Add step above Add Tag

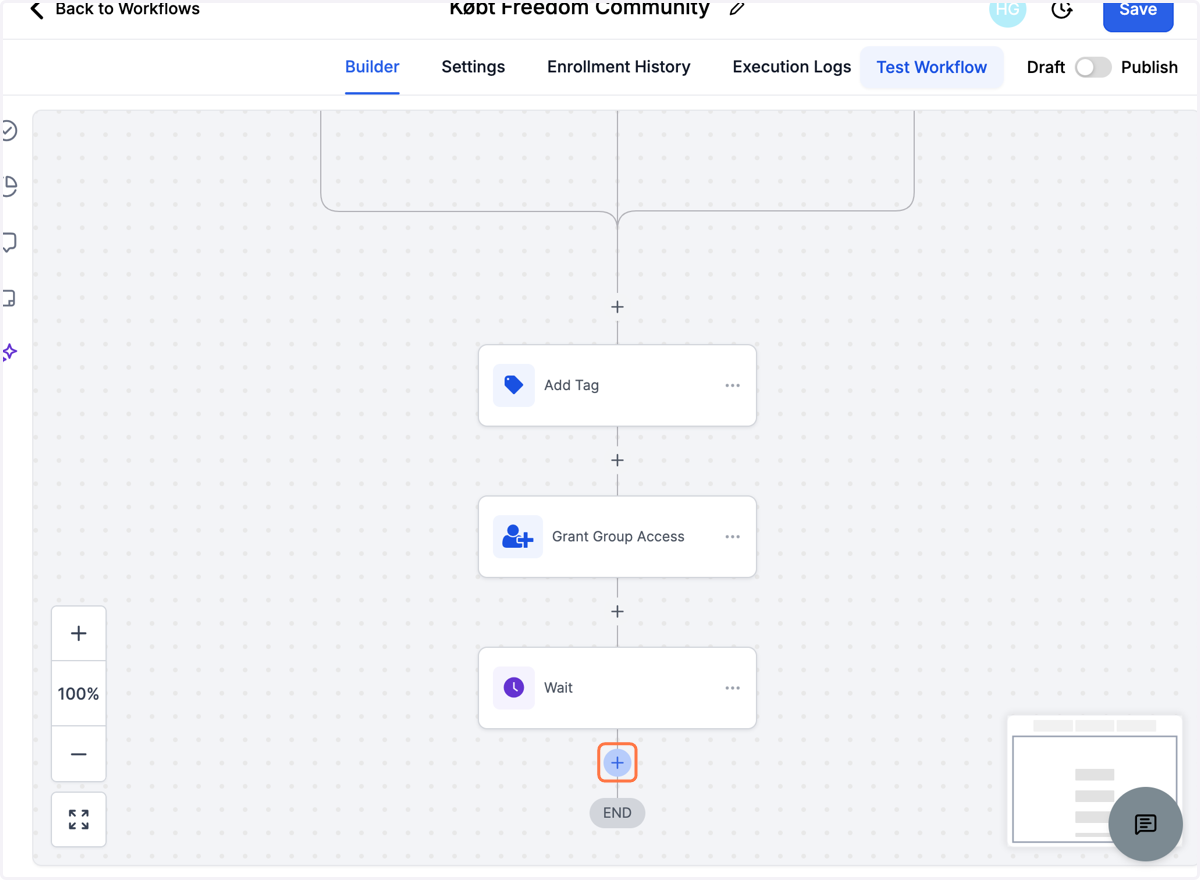coord(617,307)
